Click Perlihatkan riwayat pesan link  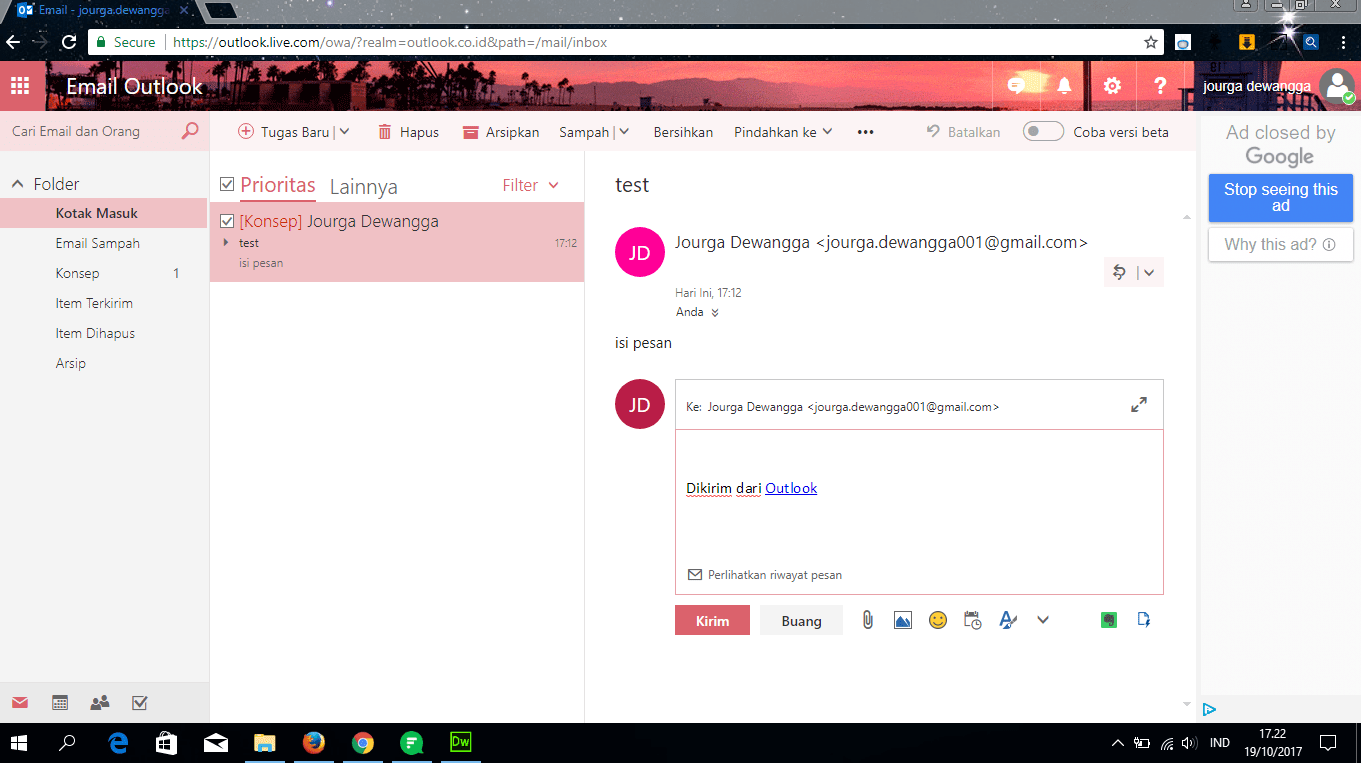click(x=765, y=575)
